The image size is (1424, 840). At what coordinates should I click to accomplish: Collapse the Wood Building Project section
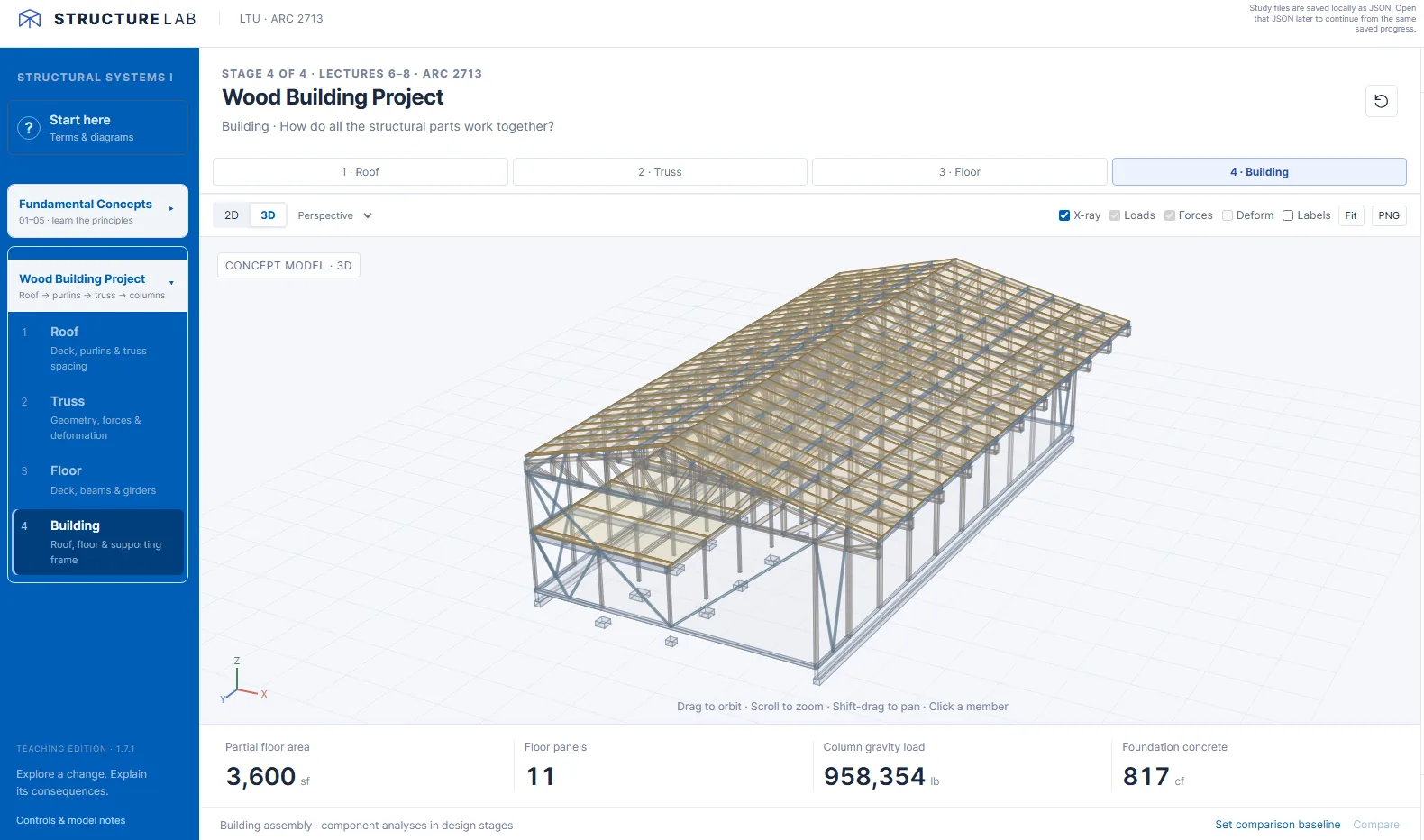[x=98, y=286]
